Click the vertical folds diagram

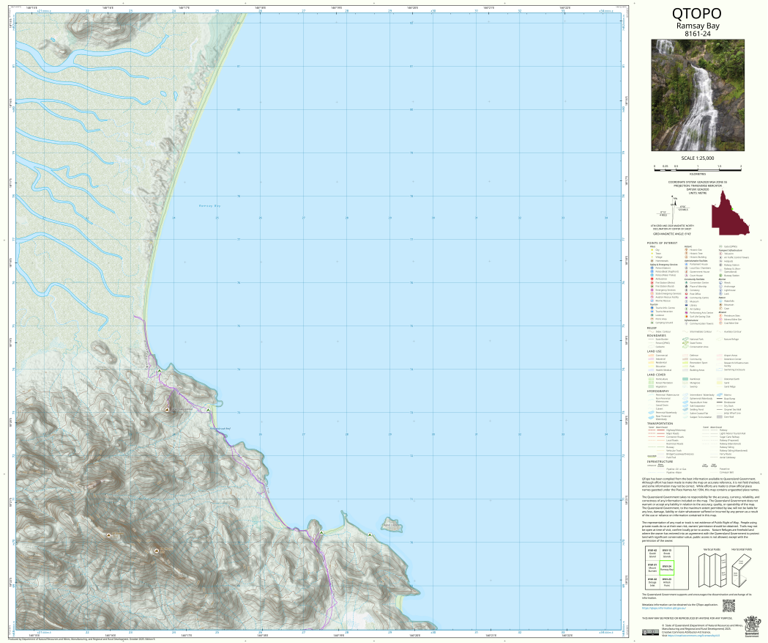711,571
